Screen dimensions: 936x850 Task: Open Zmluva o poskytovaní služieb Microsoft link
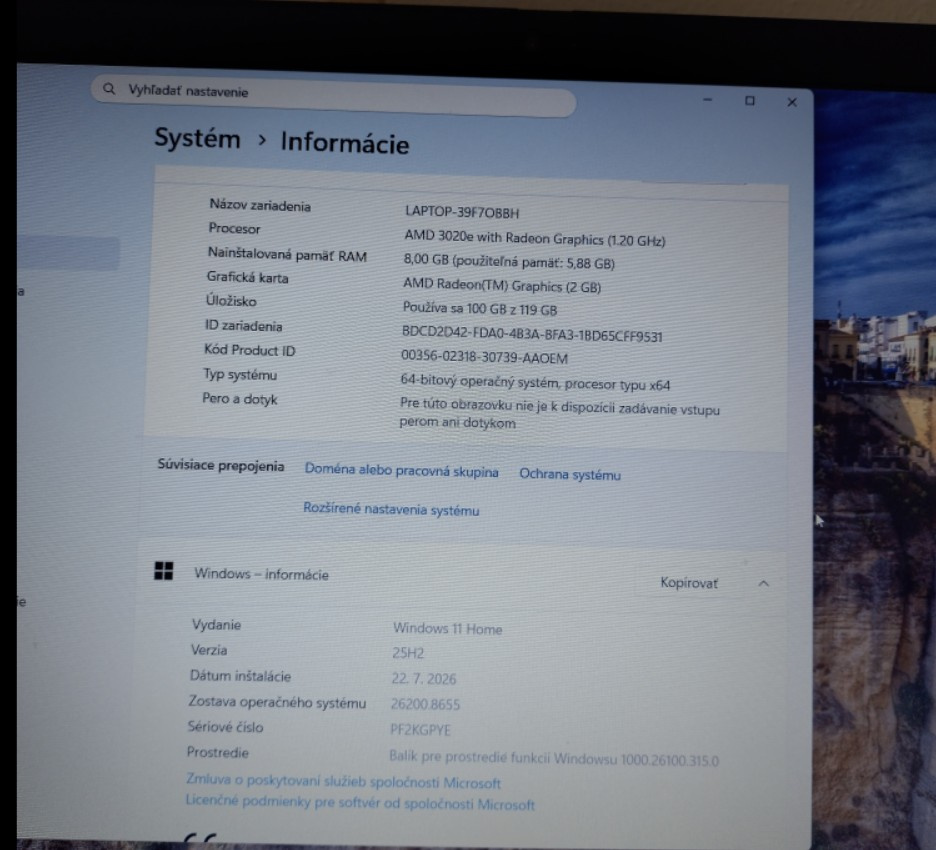(343, 781)
